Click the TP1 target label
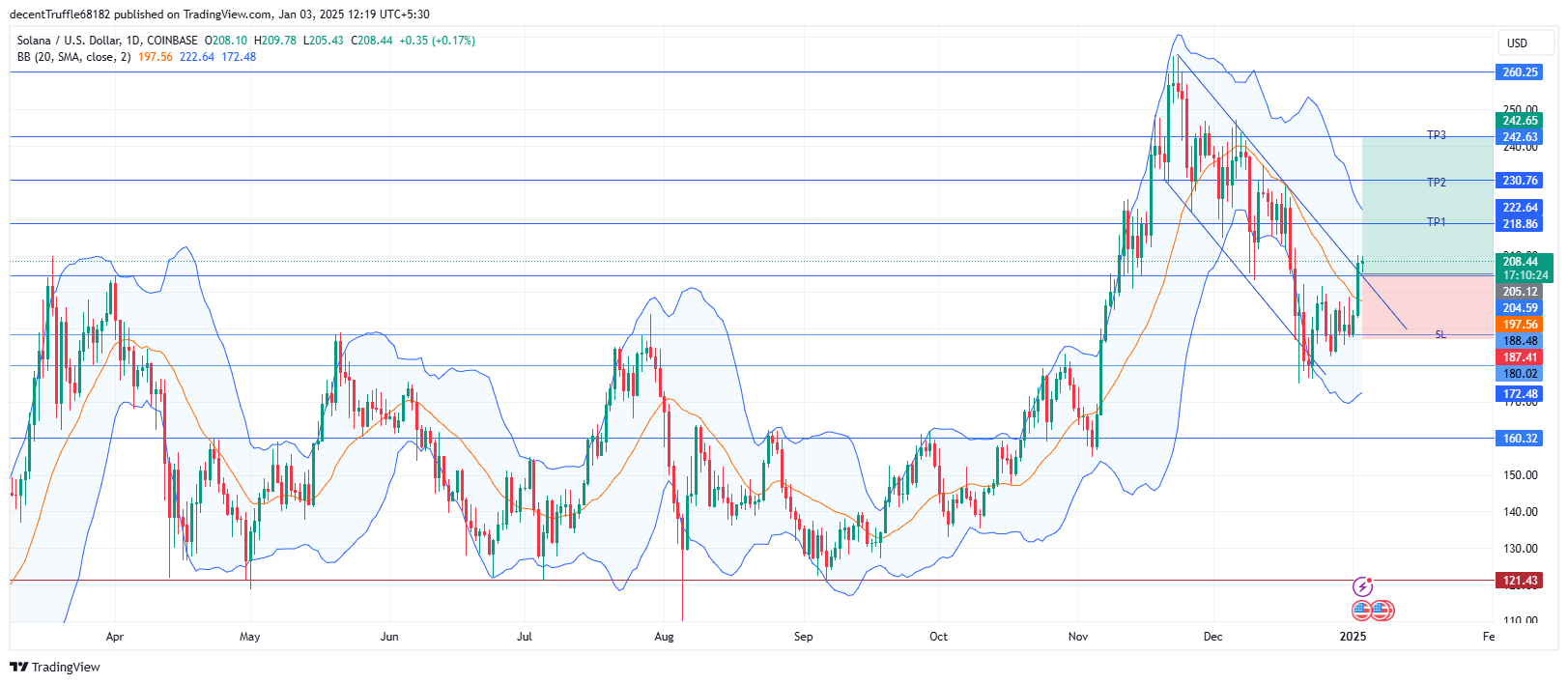Screen dimensions: 1568x684 coord(1437,222)
